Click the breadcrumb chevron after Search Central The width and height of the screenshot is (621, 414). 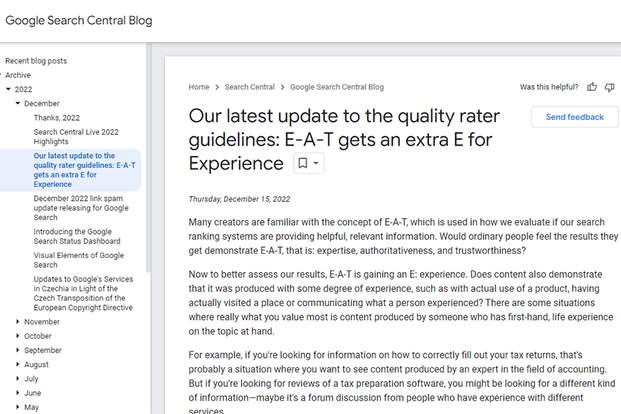coord(282,87)
